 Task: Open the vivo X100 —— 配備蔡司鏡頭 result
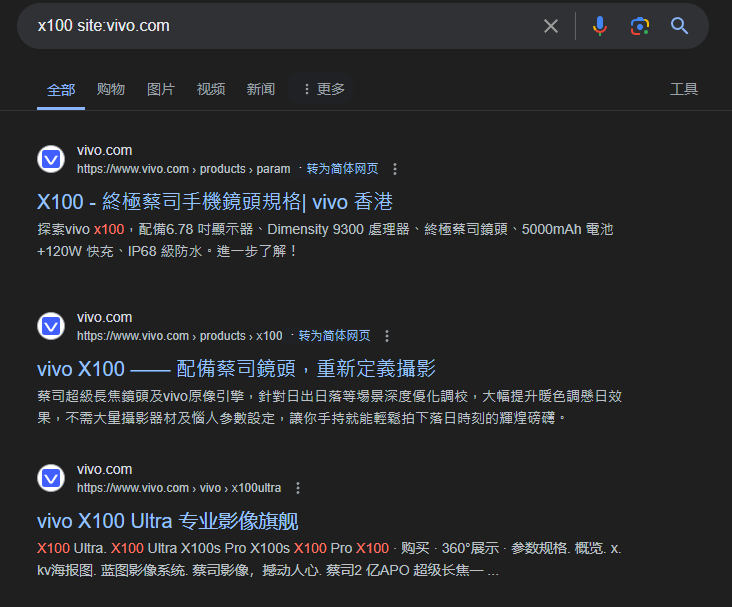[x=236, y=369]
